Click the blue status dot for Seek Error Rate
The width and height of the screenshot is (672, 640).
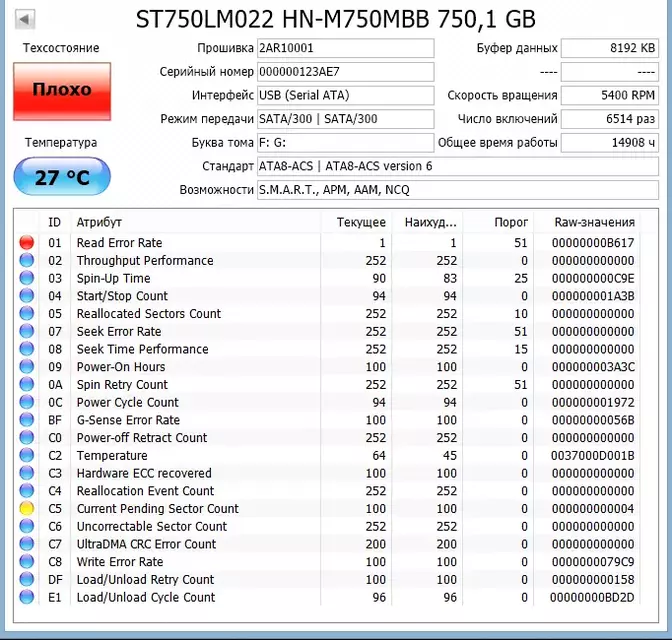pos(27,331)
